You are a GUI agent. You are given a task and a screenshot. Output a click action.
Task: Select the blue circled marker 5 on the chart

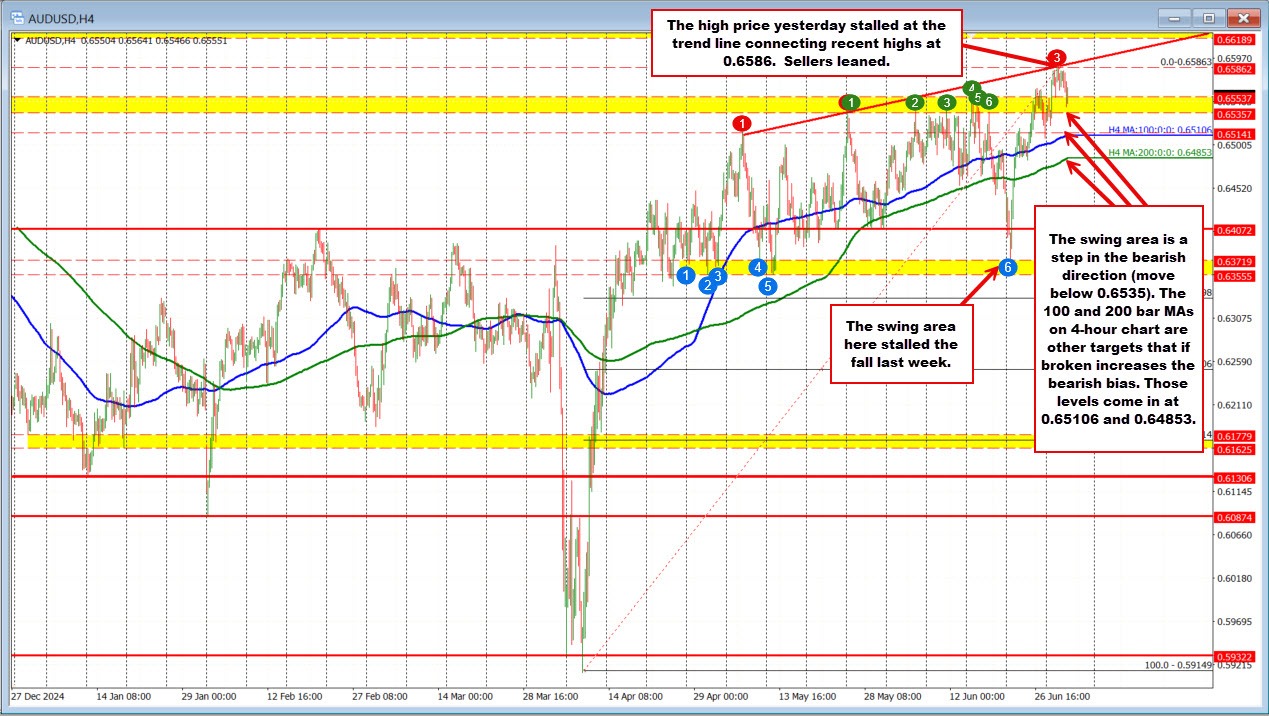coord(768,286)
